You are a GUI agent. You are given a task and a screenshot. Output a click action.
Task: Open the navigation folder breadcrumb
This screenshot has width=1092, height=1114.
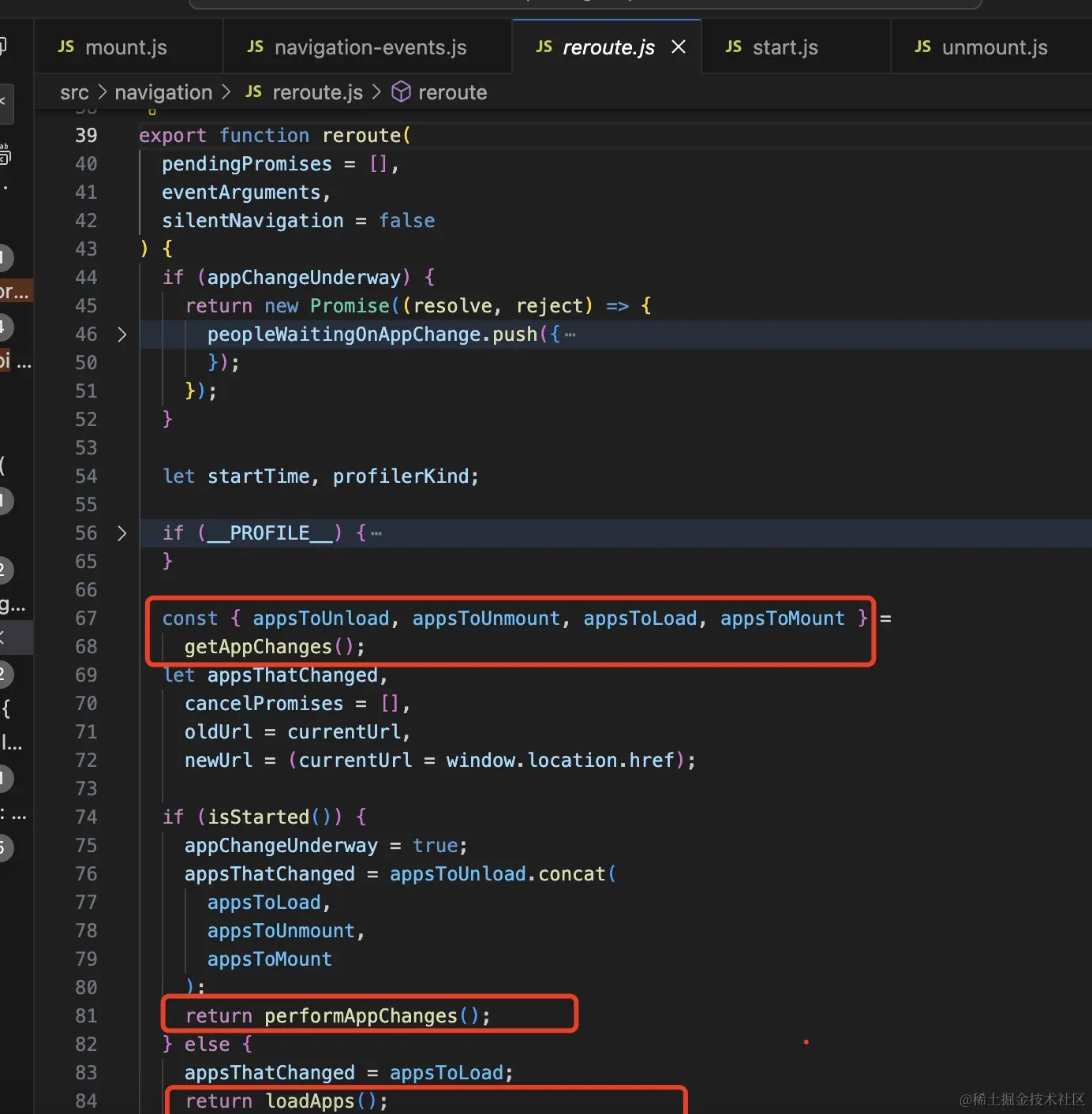(x=163, y=92)
